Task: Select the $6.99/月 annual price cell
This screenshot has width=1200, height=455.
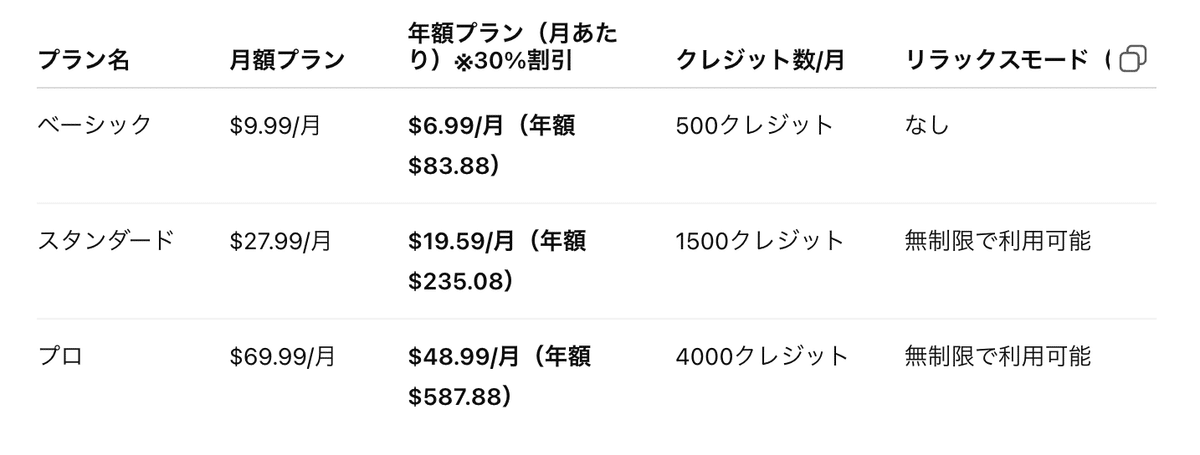Action: point(491,145)
